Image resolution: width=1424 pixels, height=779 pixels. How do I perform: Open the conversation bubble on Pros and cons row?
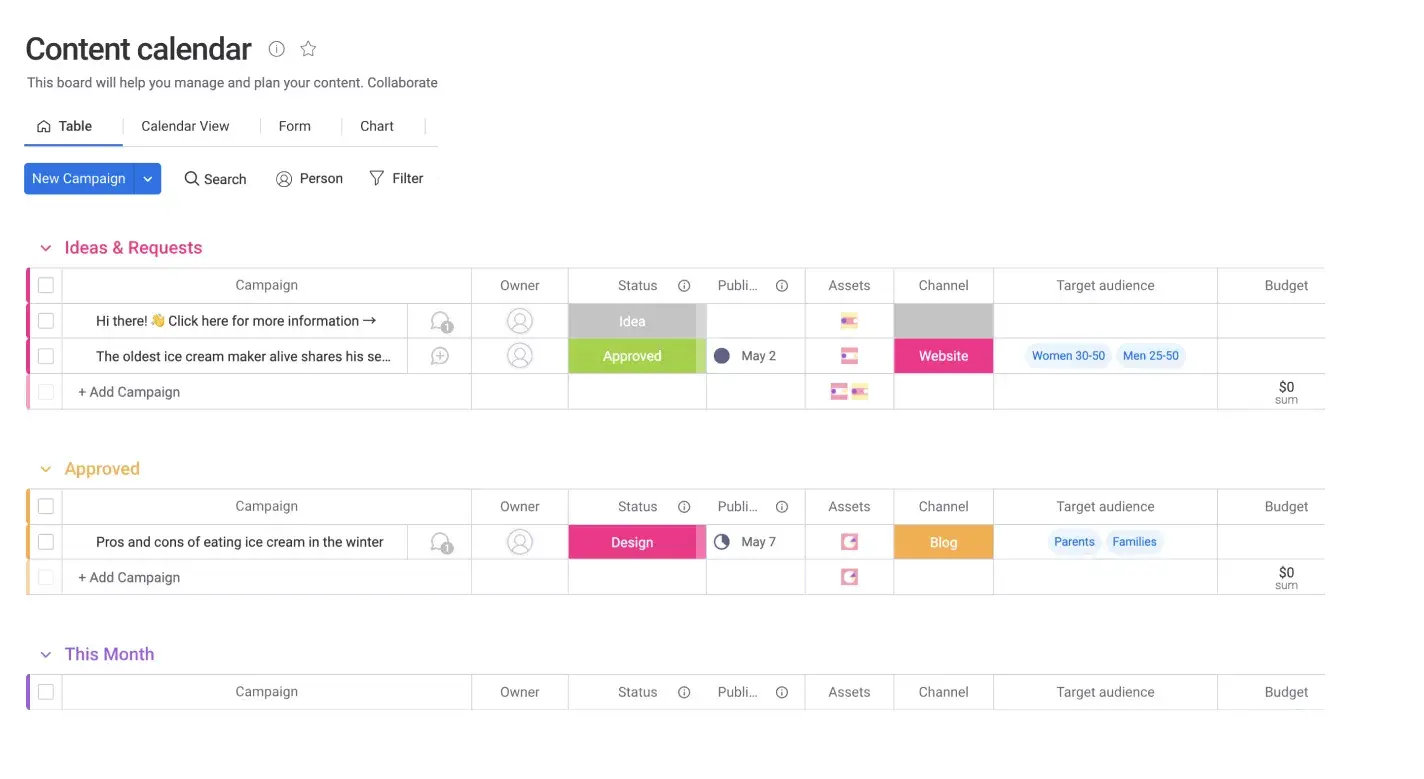point(440,539)
